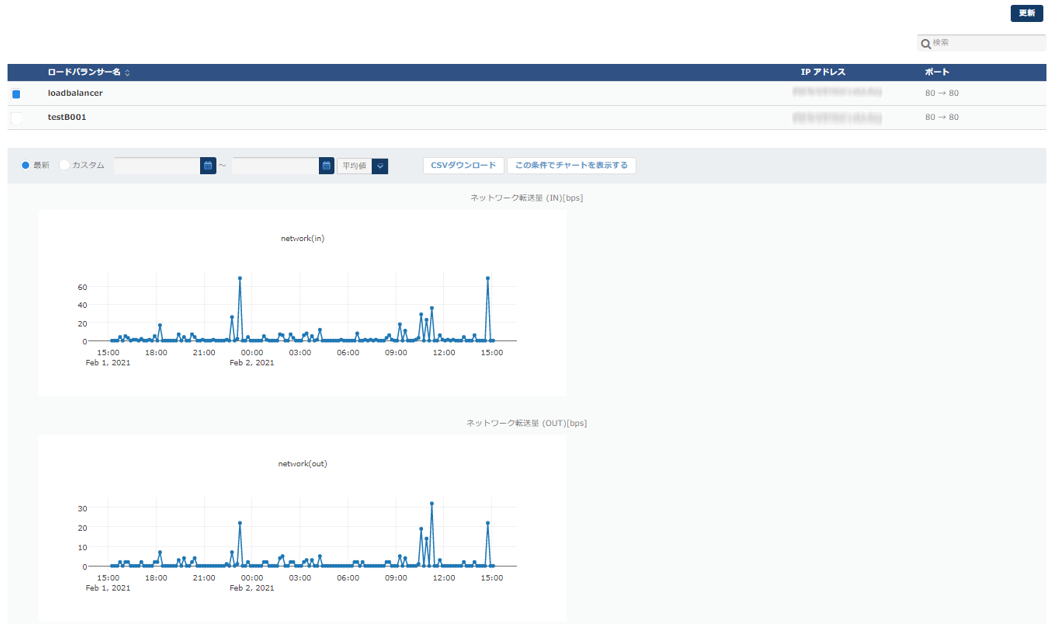Click the 更新 refresh button
1048x628 pixels.
coord(1026,13)
